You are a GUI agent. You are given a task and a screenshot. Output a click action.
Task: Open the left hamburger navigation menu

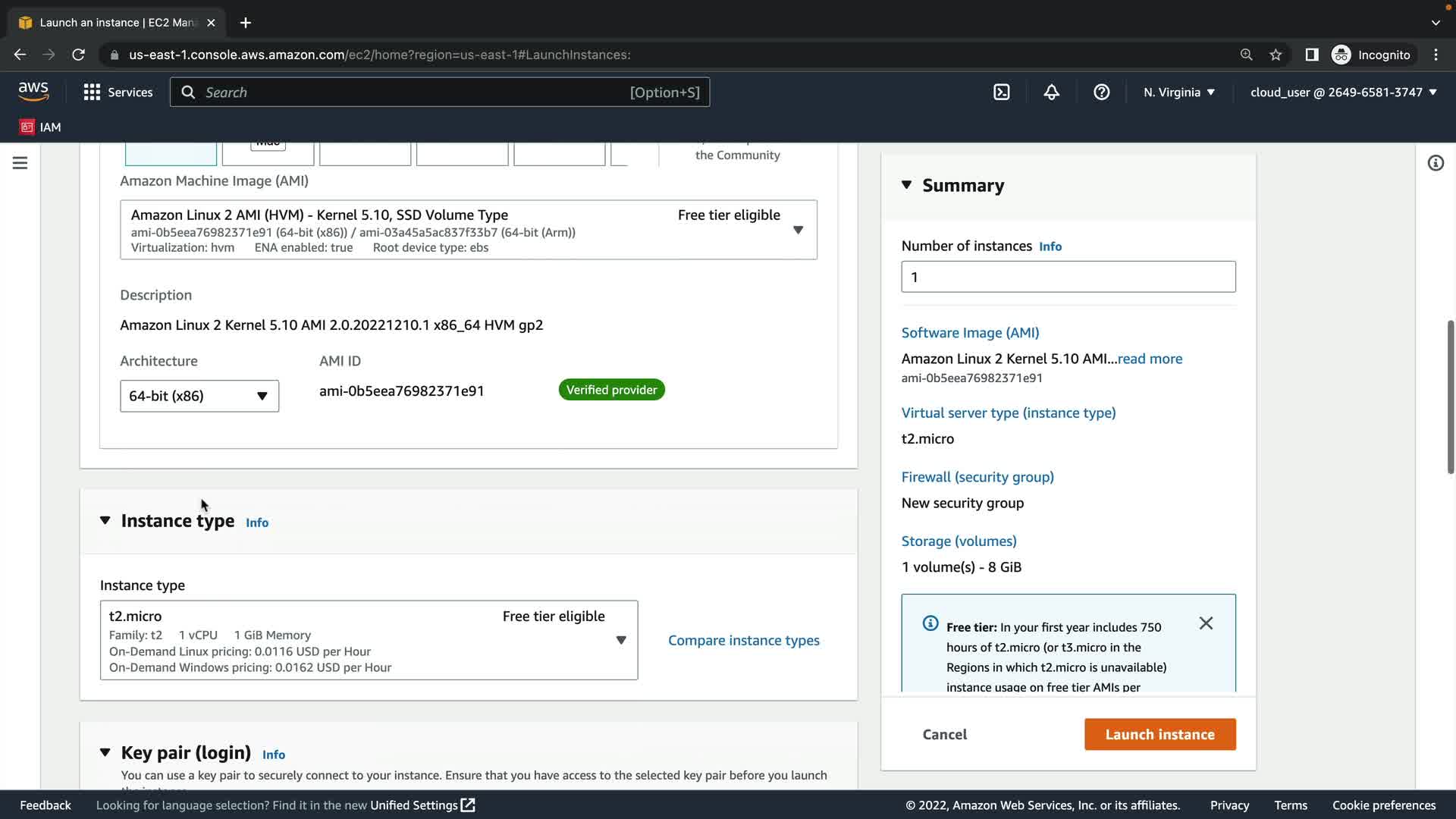pos(20,163)
